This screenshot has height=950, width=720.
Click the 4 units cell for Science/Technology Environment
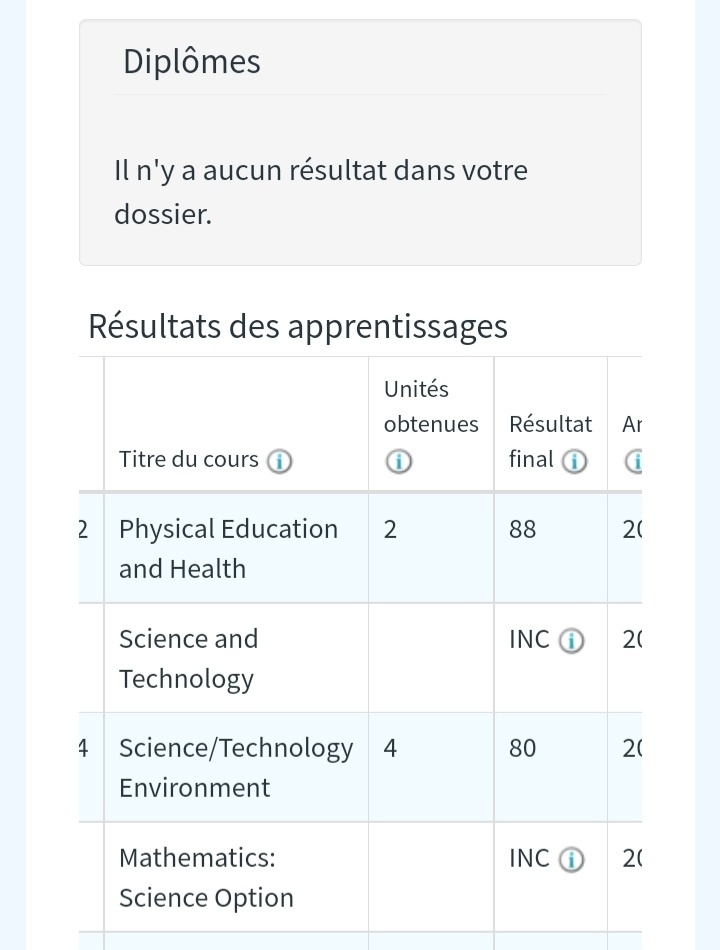tap(391, 749)
